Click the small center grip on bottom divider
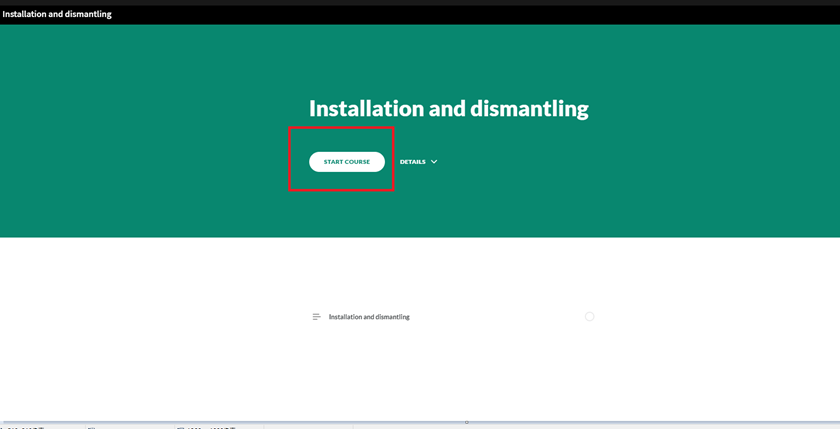Image resolution: width=840 pixels, height=429 pixels. tap(466, 422)
